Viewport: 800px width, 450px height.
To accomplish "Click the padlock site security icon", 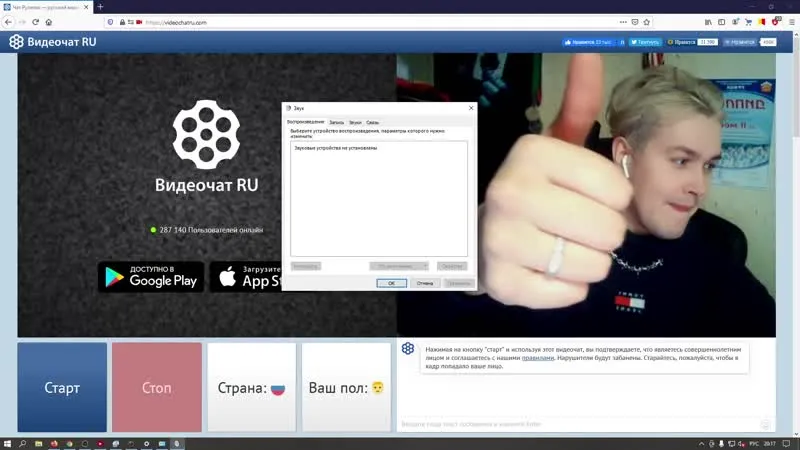I will click(122, 22).
